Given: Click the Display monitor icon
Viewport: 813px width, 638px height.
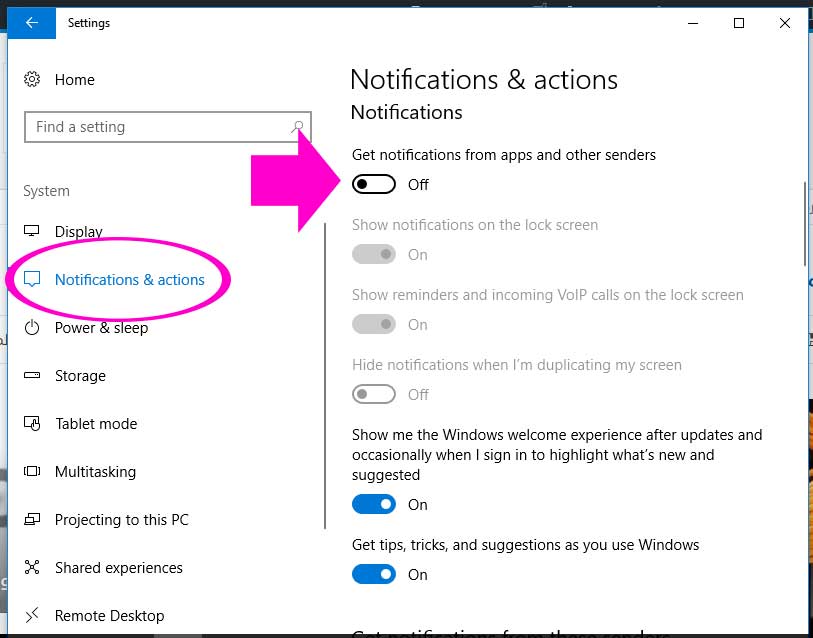Looking at the screenshot, I should point(32,231).
